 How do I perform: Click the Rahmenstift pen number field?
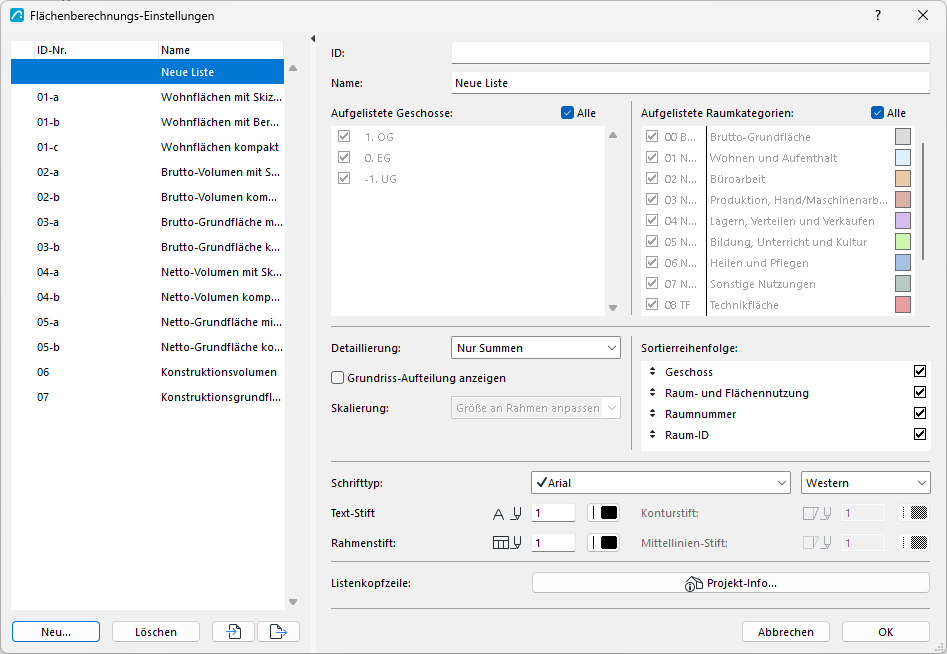click(553, 543)
